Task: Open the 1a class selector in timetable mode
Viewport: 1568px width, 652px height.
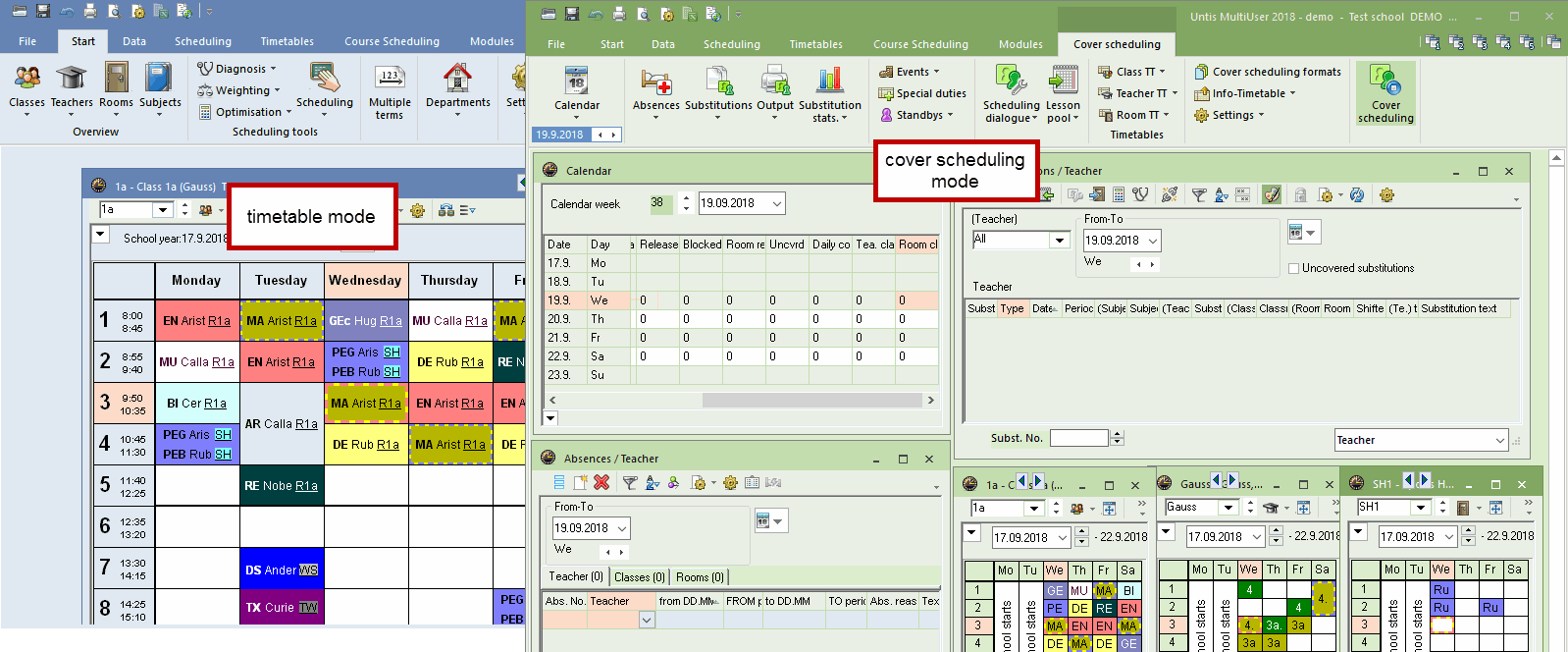Action: (136, 209)
